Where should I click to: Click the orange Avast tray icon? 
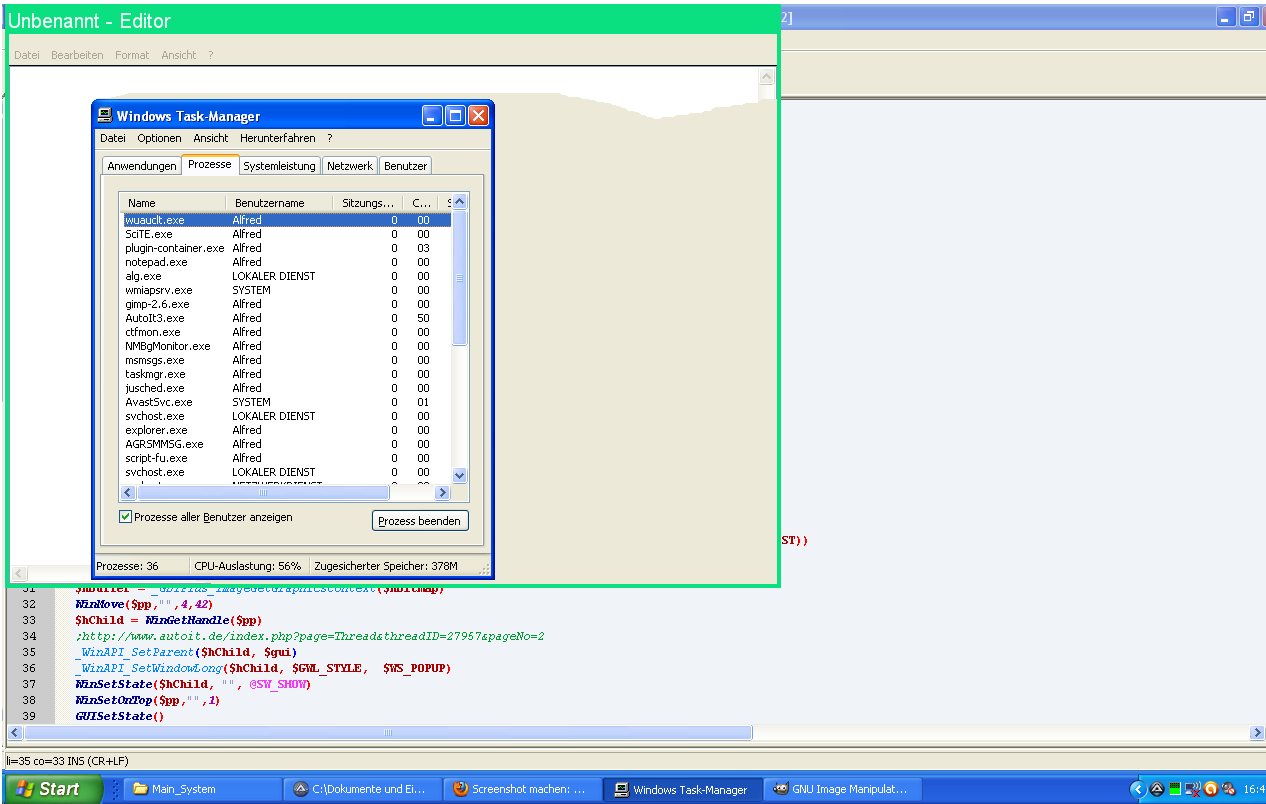coord(1210,789)
